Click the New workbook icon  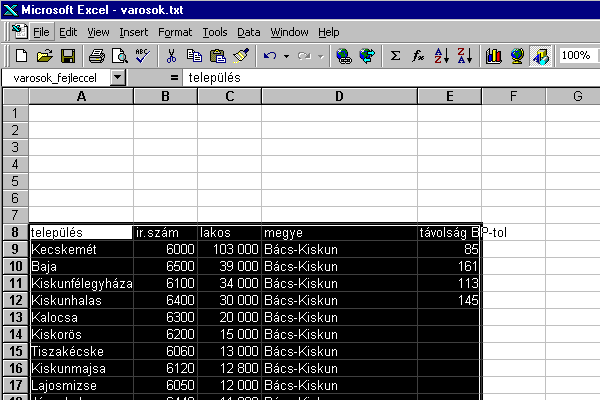pos(21,56)
